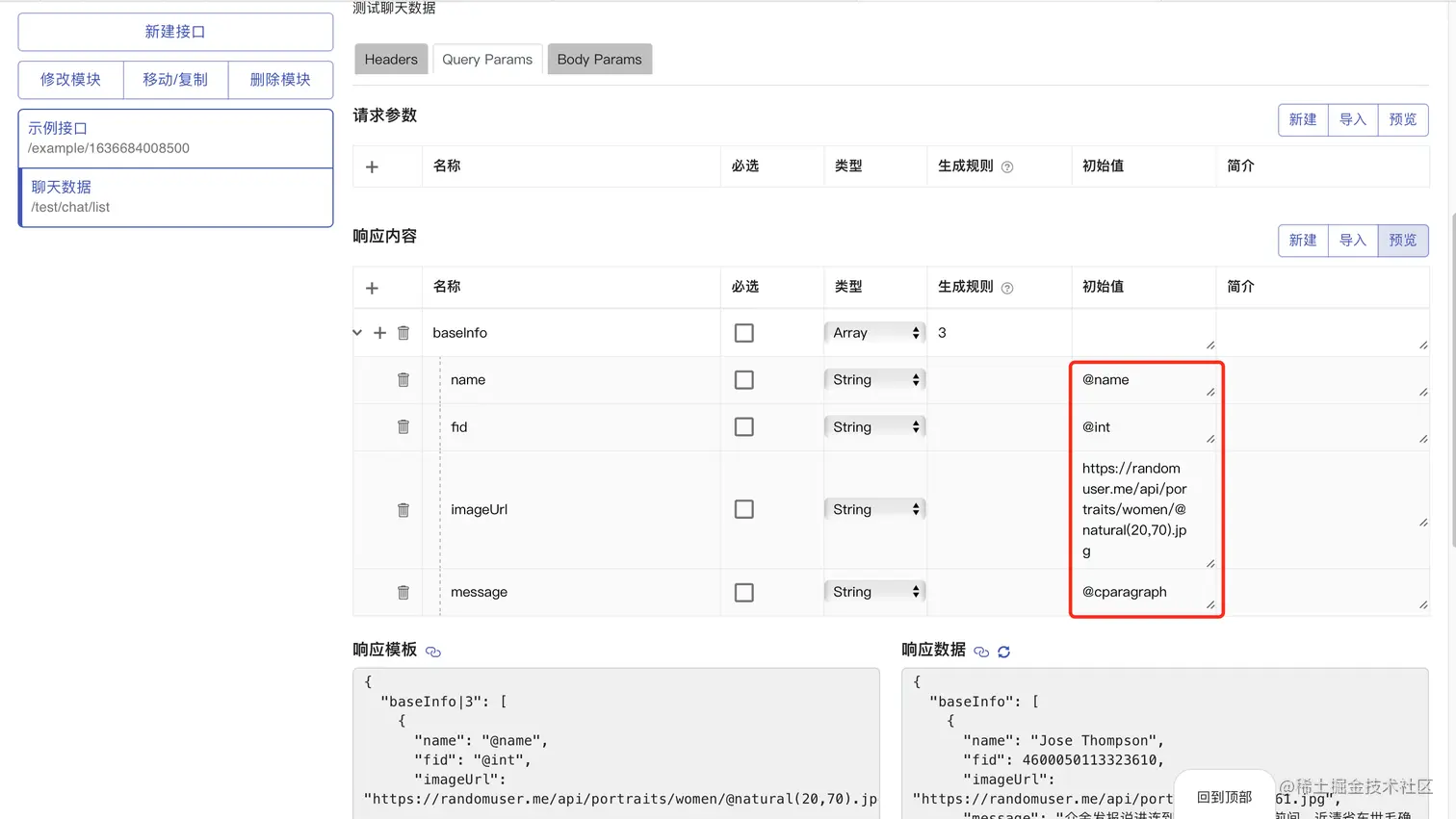Switch to the Body Params tab
Screen dimensions: 1456x819
click(x=599, y=59)
